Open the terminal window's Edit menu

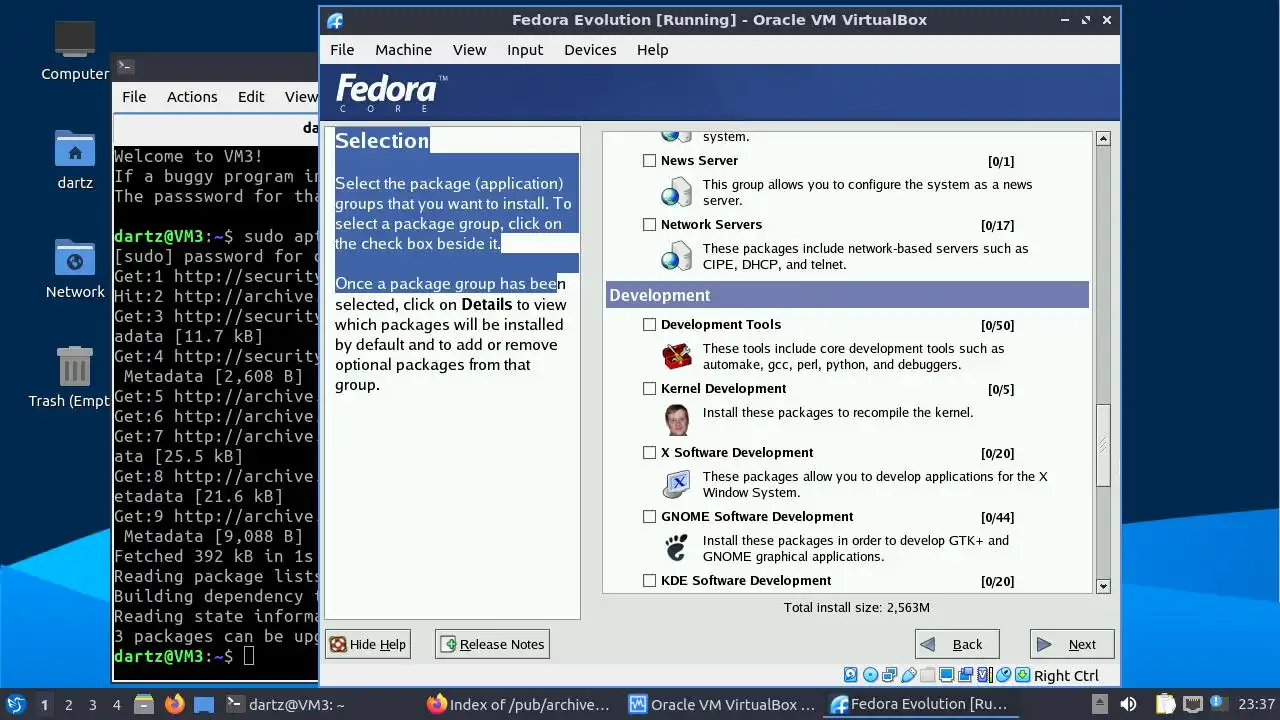tap(251, 96)
